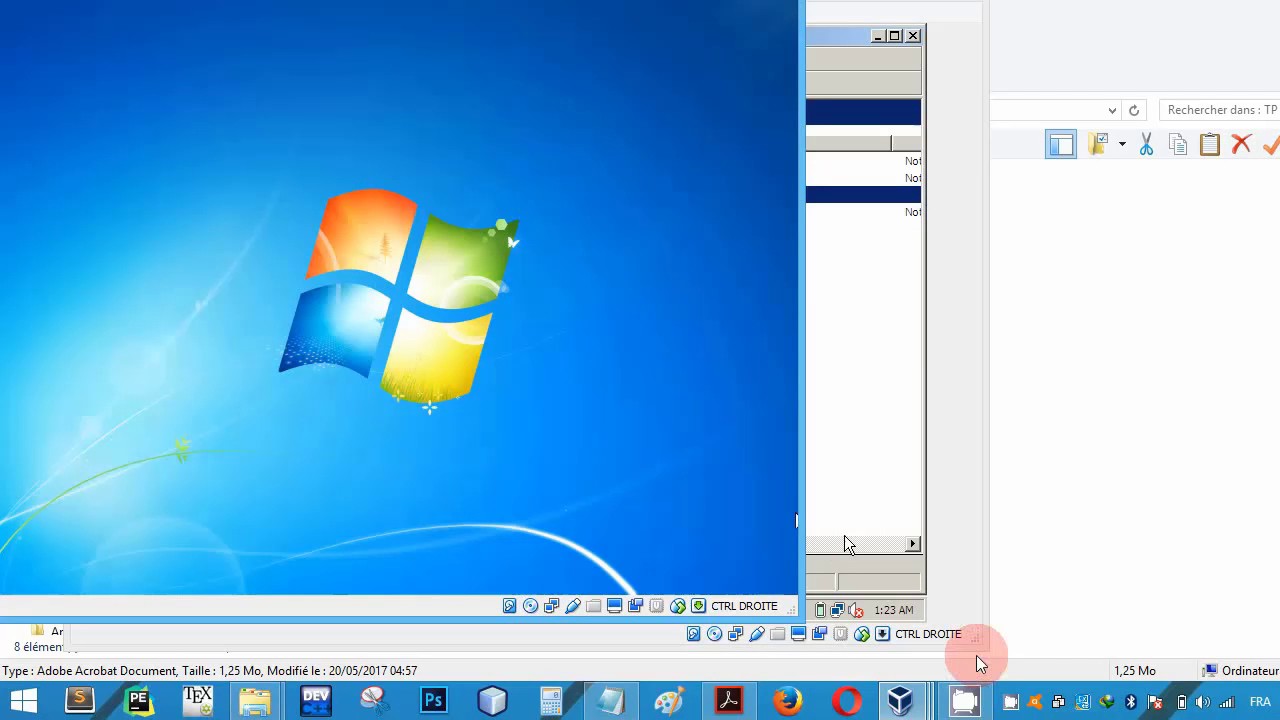Click hard disk indicator in rear VirtualBox window status bar
1280x720 pixels.
coord(694,634)
